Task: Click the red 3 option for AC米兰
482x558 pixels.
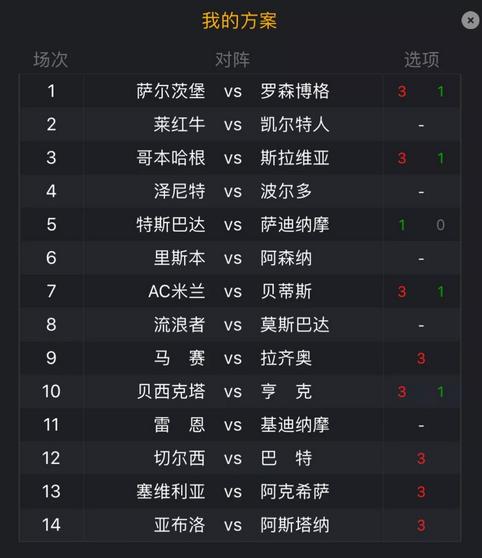Action: tap(402, 292)
